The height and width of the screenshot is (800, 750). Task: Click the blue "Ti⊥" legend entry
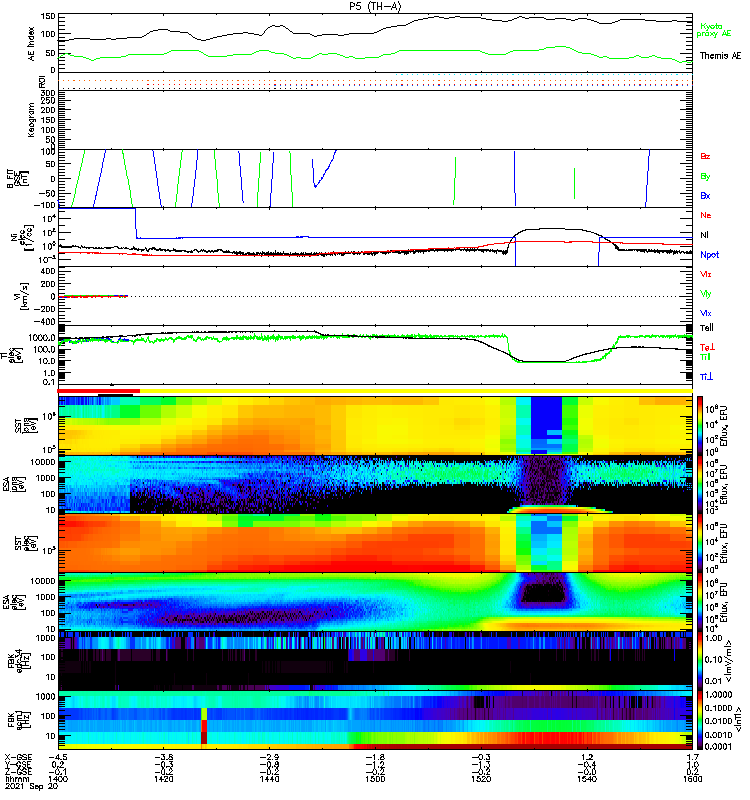707,377
